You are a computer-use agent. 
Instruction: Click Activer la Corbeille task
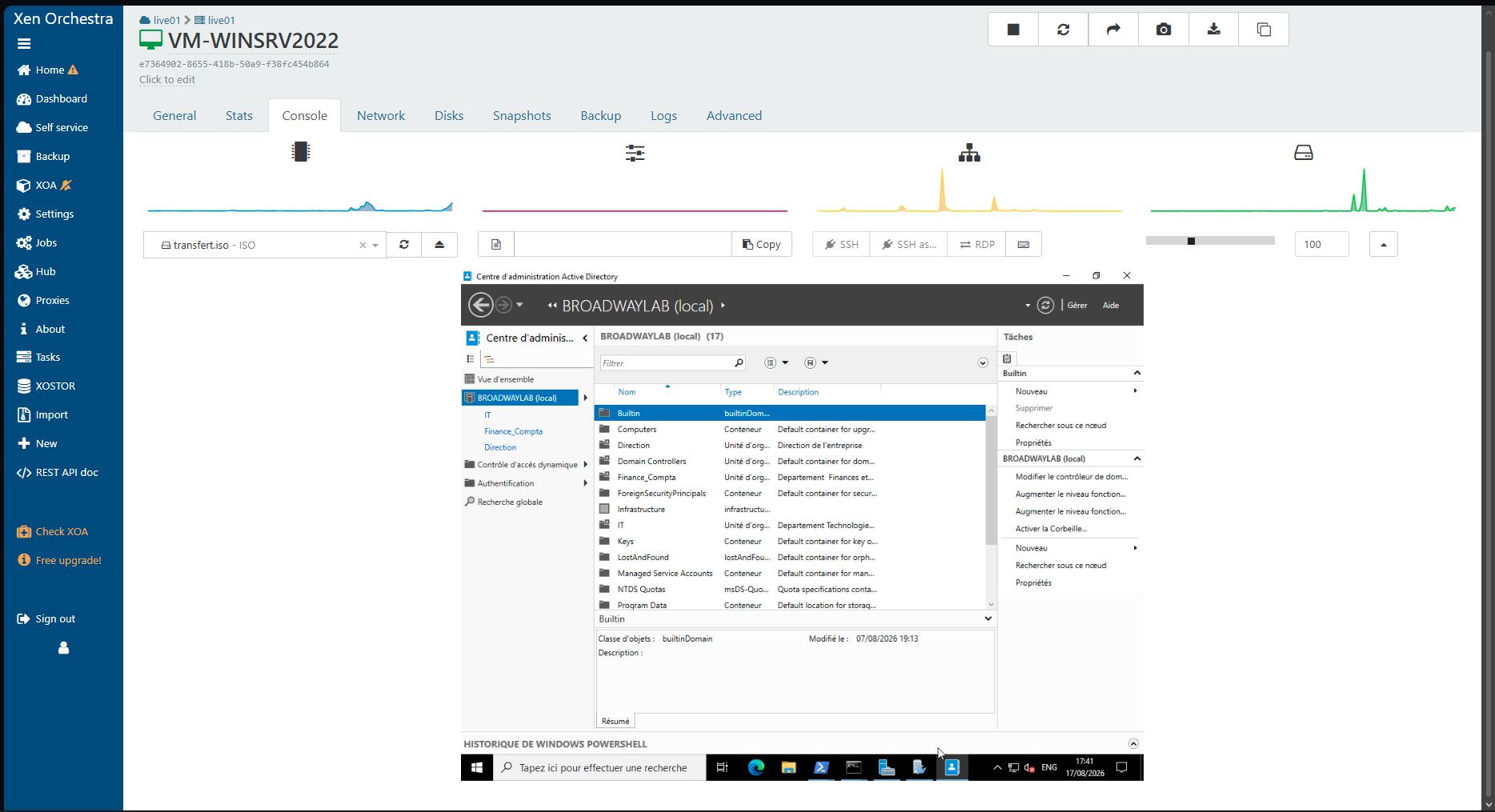point(1051,529)
